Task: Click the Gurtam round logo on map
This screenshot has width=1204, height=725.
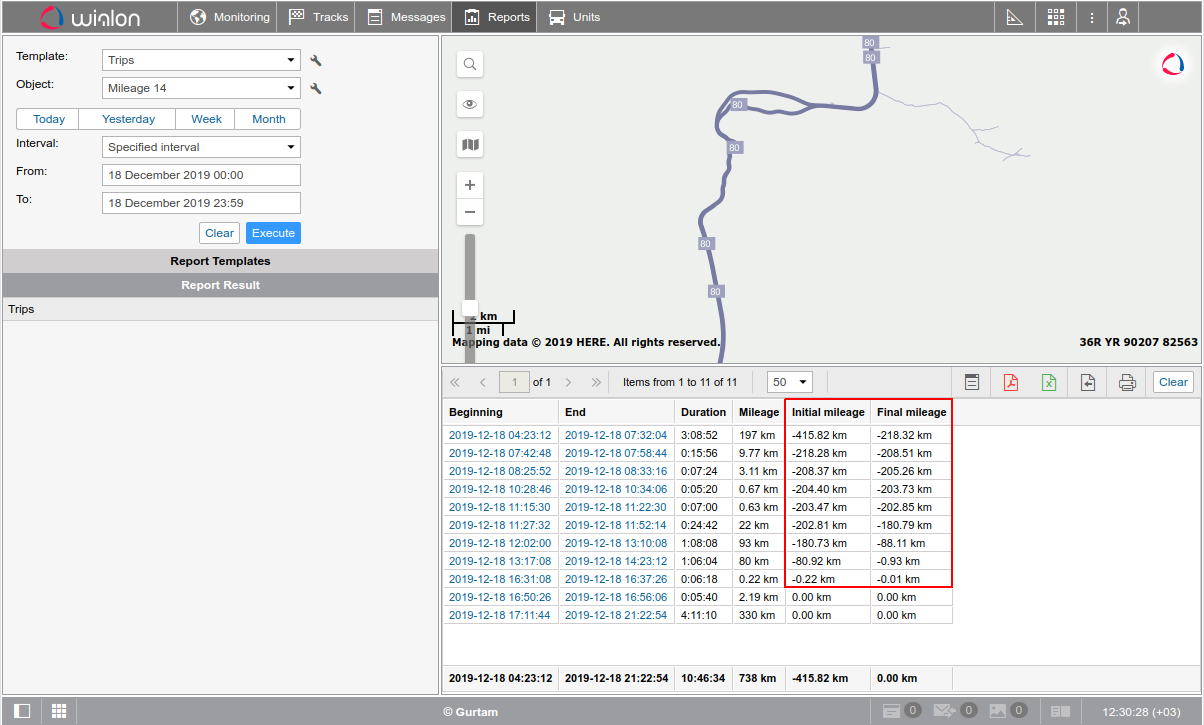Action: click(1172, 65)
